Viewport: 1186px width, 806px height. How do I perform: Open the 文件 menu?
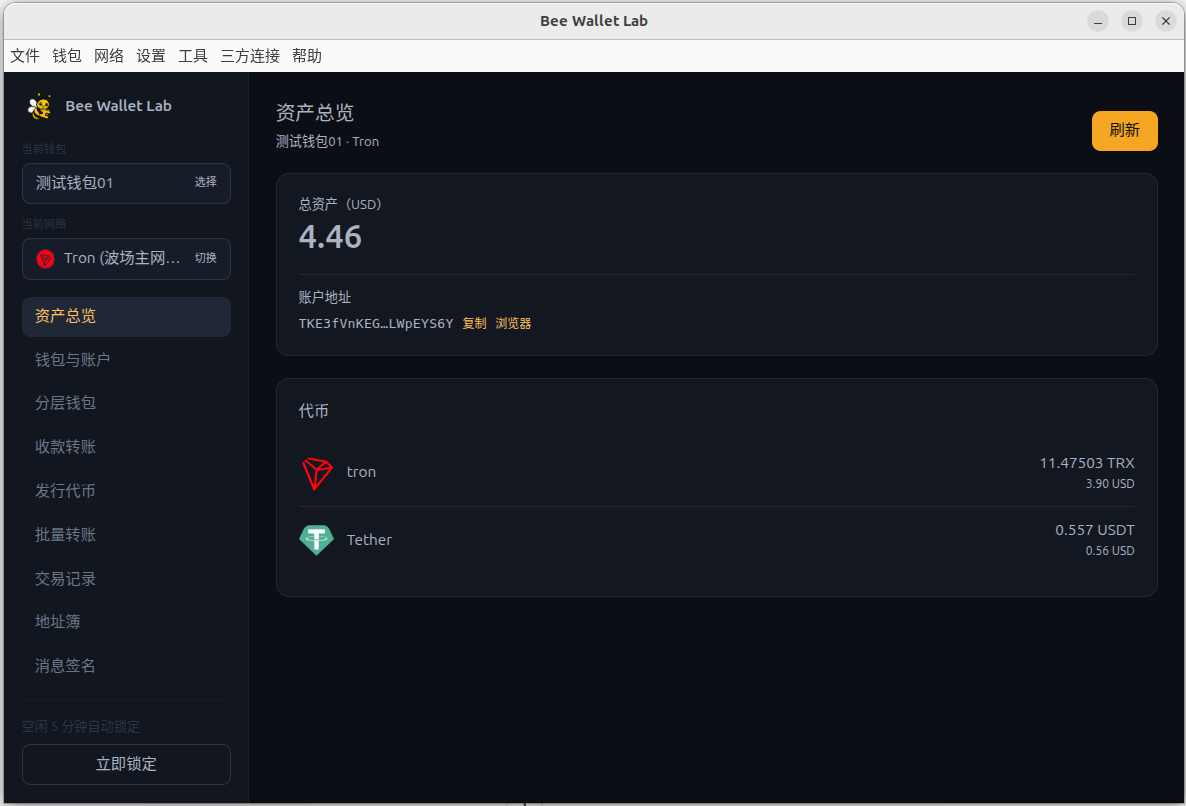25,56
